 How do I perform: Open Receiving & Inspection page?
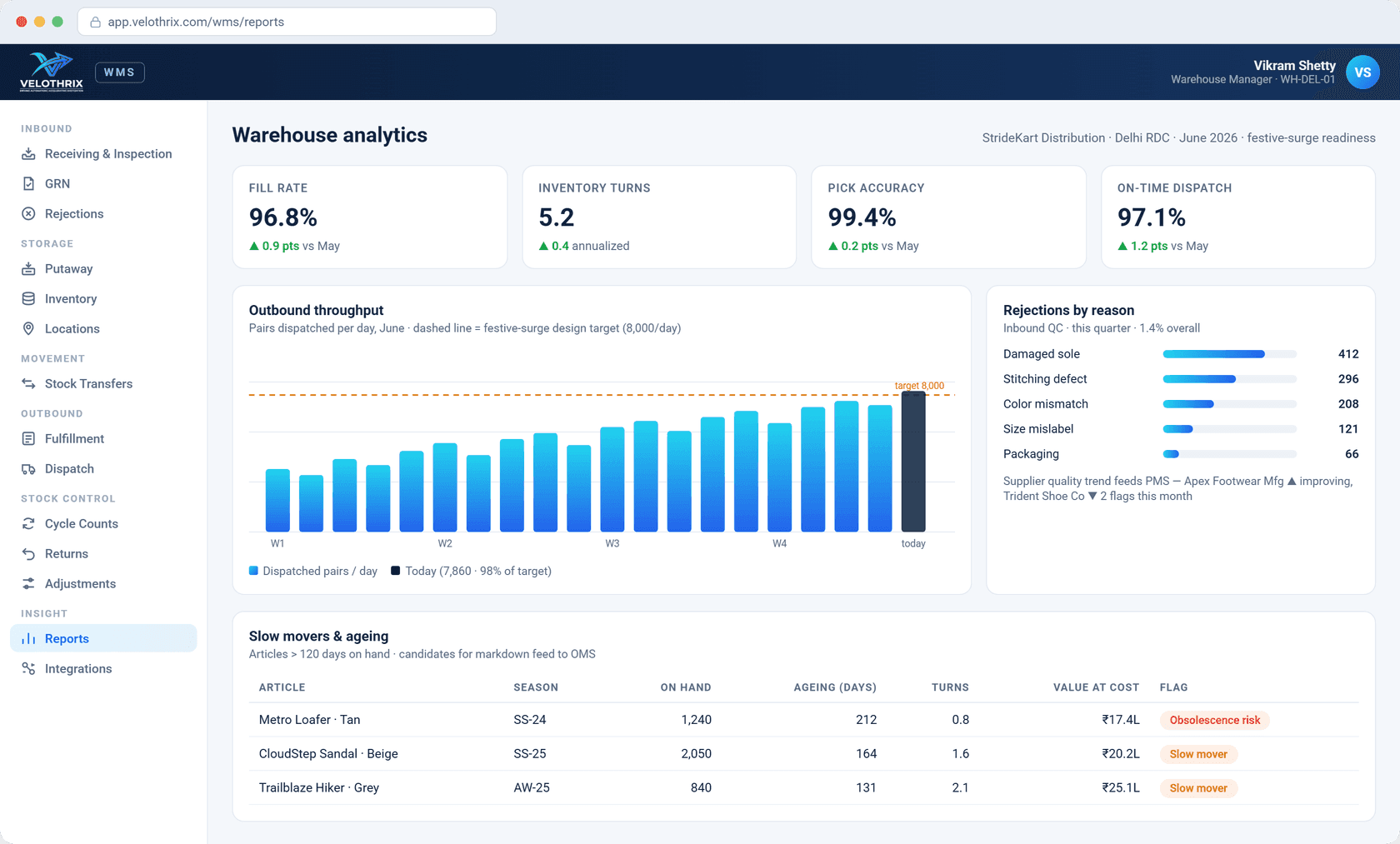[x=103, y=154]
